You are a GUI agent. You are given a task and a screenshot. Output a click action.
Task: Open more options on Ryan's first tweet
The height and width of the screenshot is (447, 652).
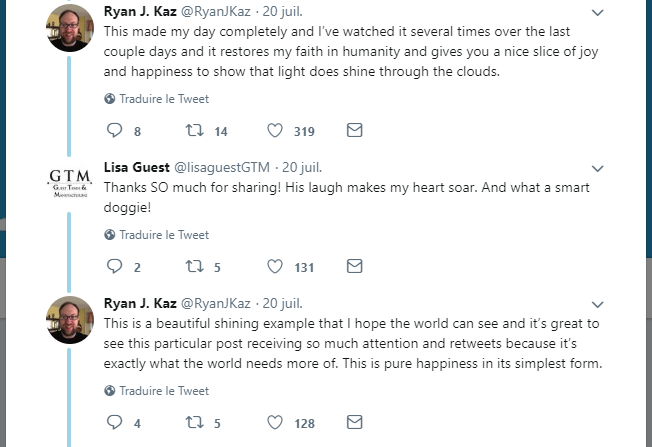(x=598, y=13)
